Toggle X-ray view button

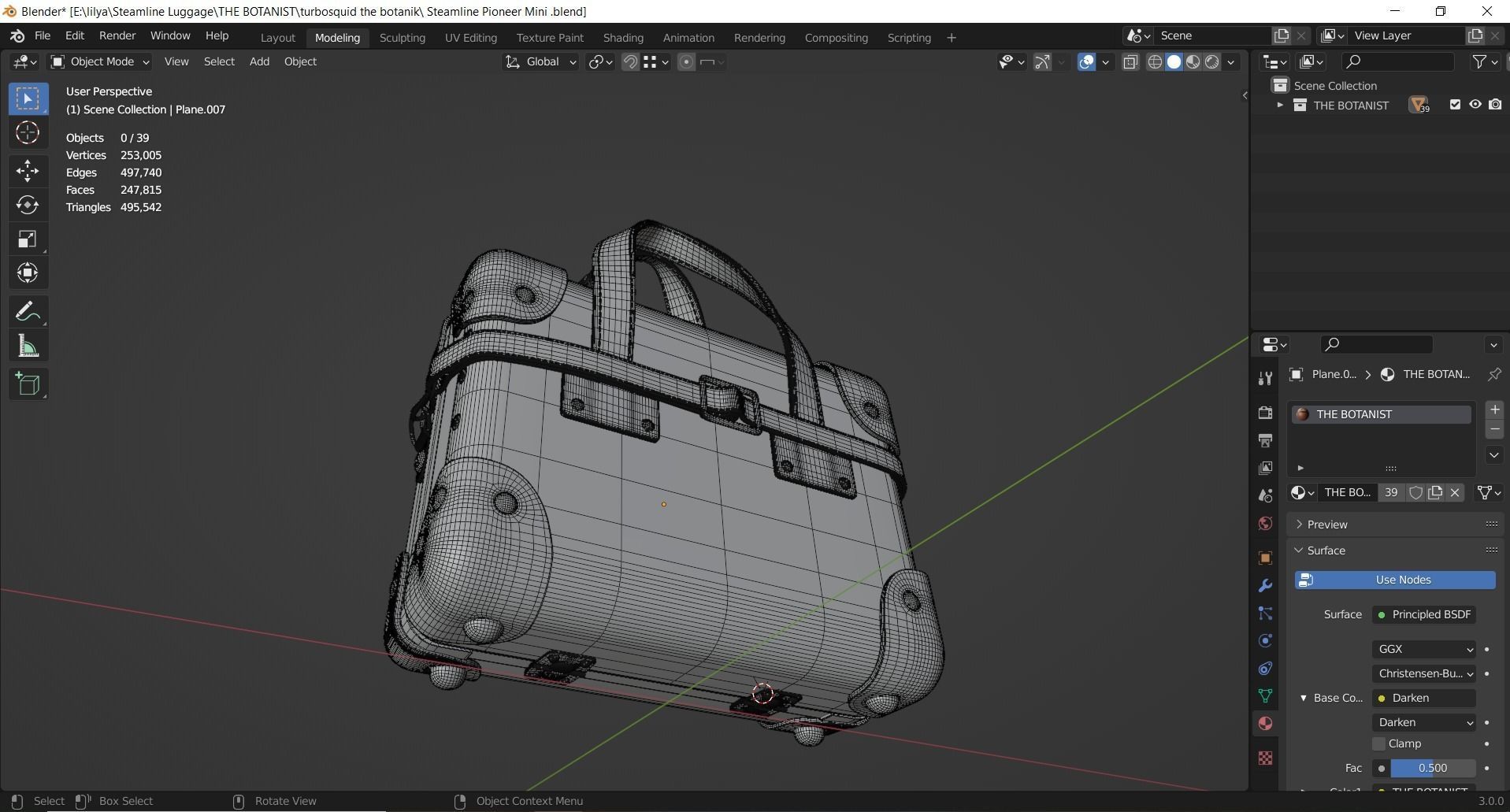1130,62
